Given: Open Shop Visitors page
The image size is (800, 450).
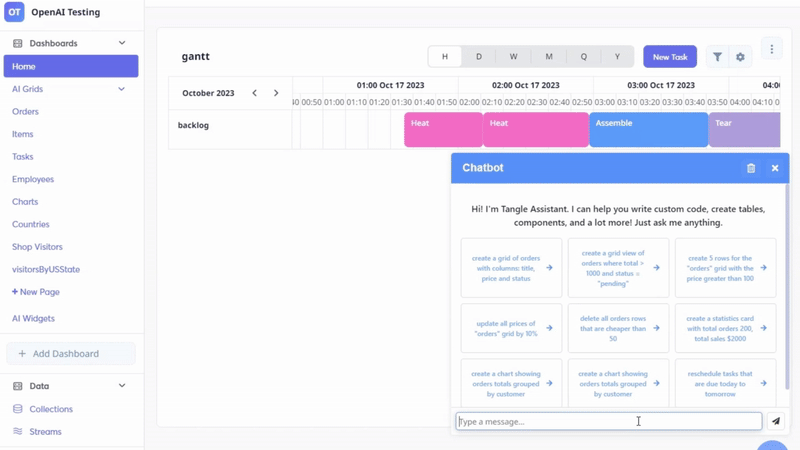Looking at the screenshot, I should 37,246.
